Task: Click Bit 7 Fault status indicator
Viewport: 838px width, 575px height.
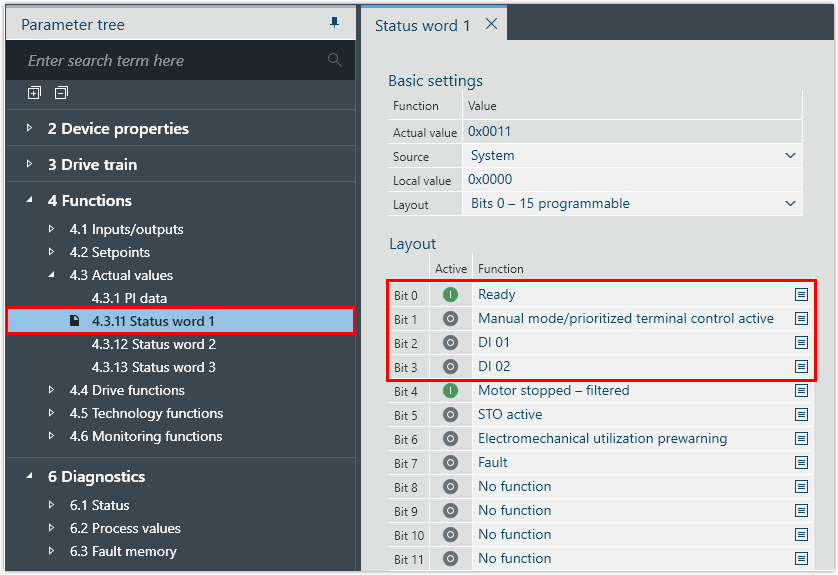Action: coord(451,463)
